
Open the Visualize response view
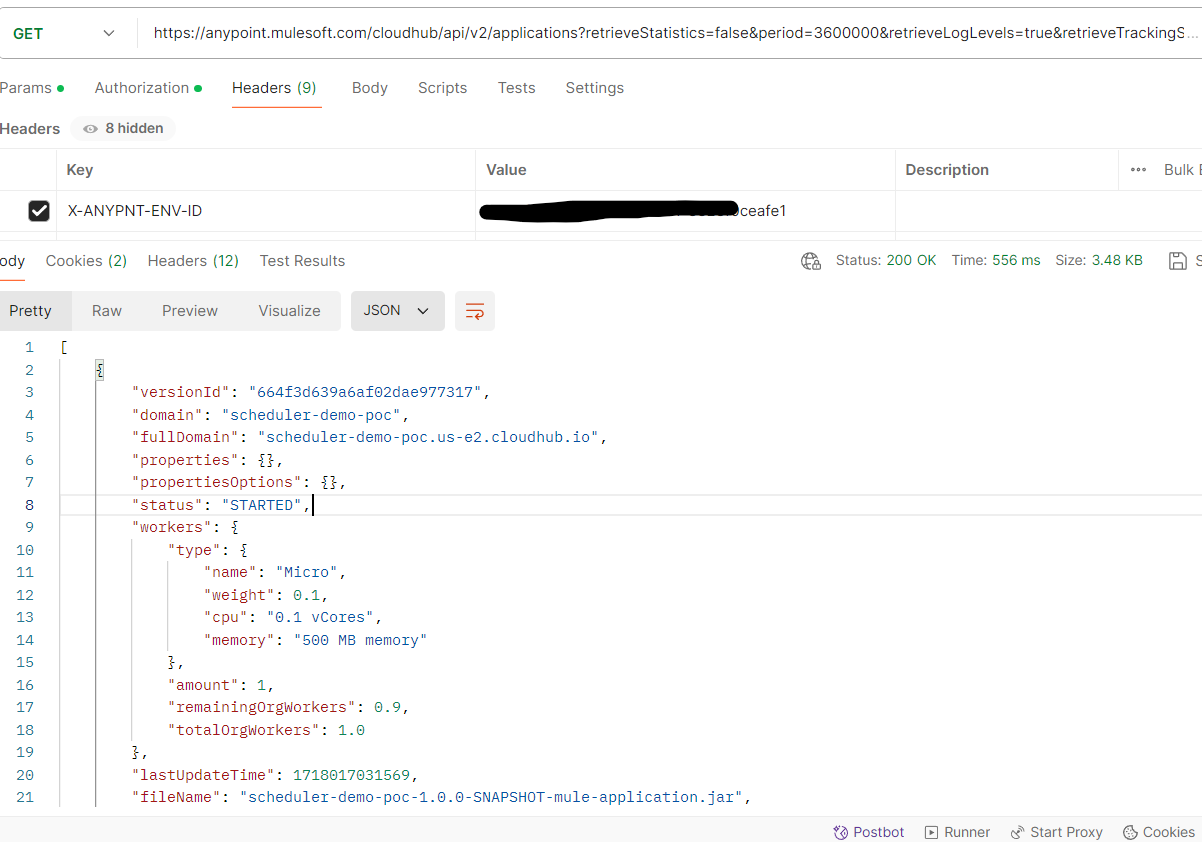(x=289, y=311)
